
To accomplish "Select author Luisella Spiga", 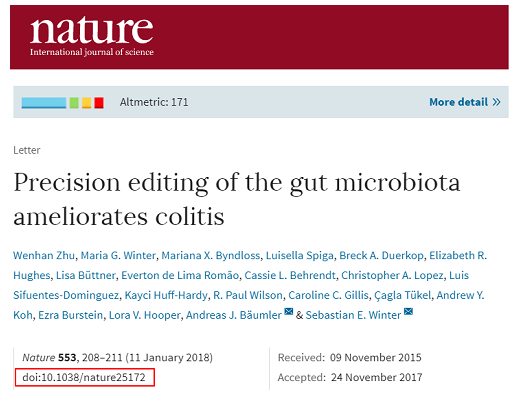I will 300,255.
